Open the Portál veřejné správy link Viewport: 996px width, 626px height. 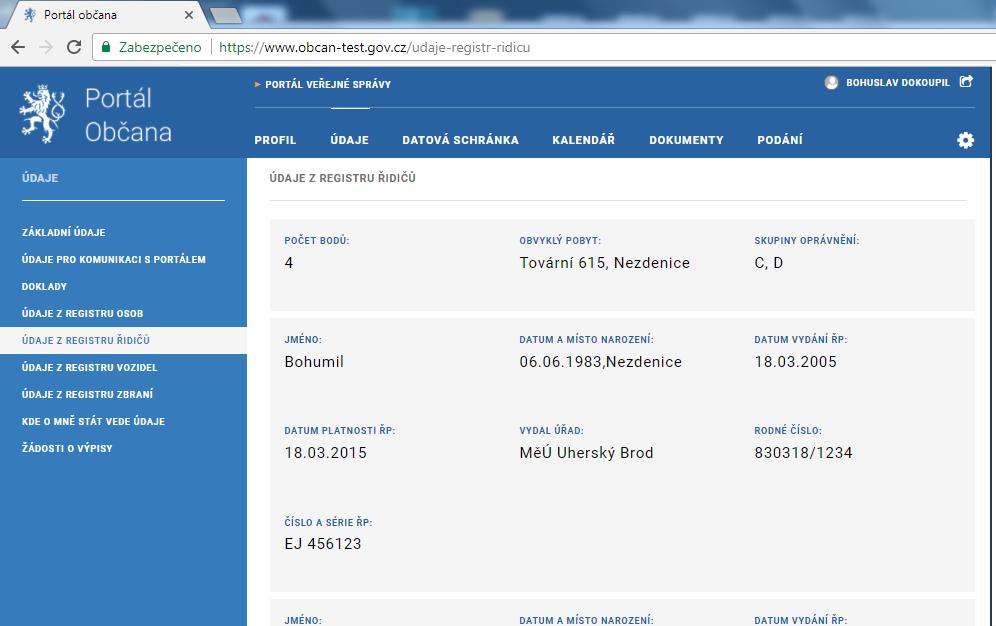click(x=328, y=84)
